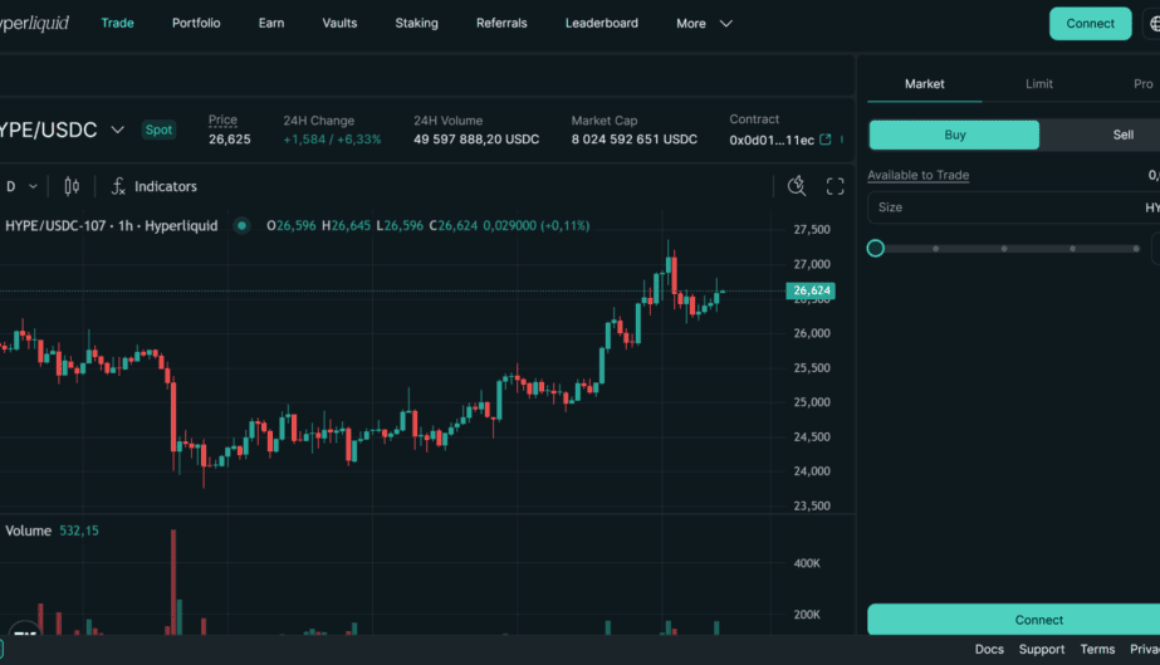Change the candlestick chart type
1160x665 pixels.
(72, 186)
